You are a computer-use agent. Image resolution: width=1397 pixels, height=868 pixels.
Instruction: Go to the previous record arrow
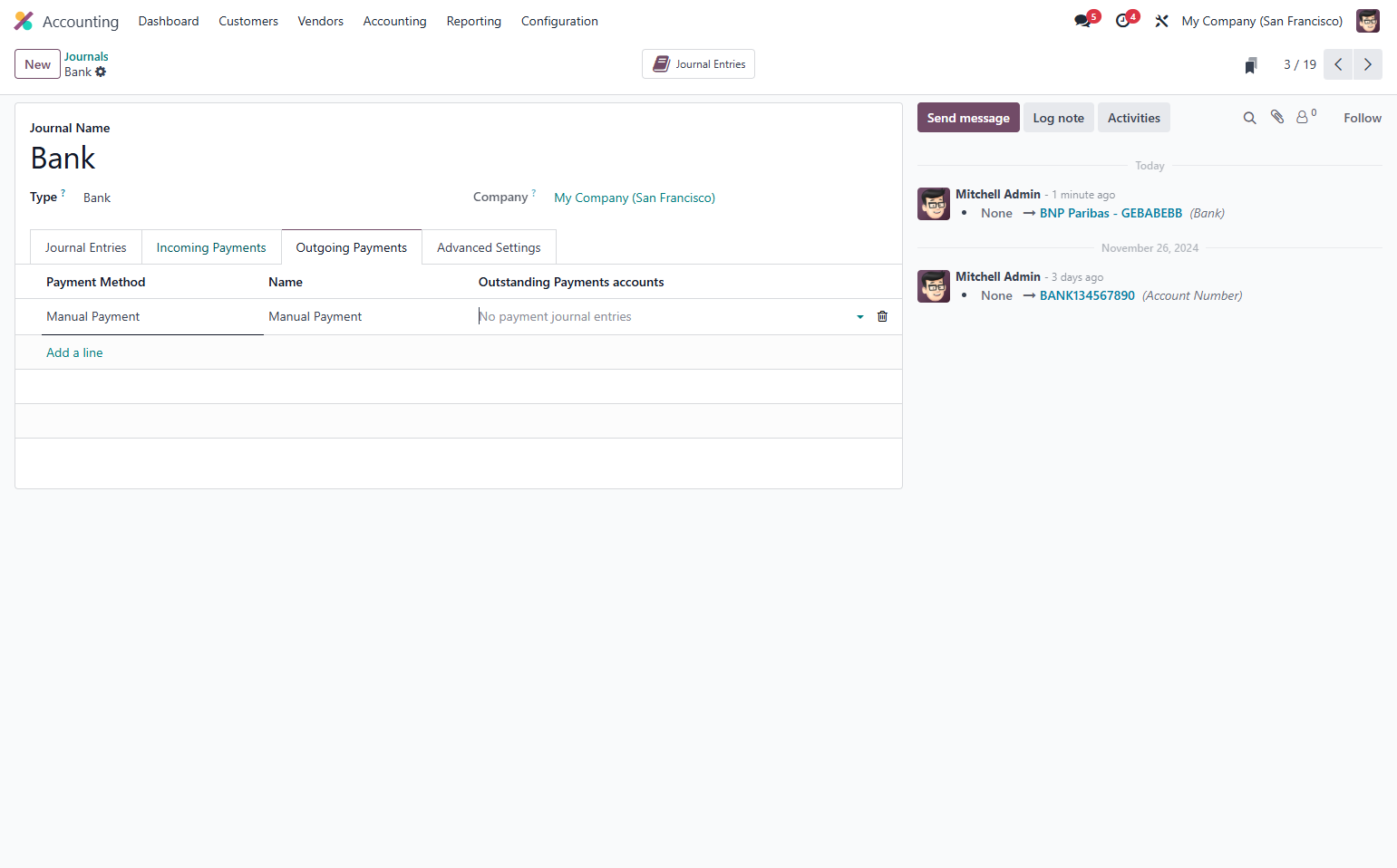[1338, 64]
